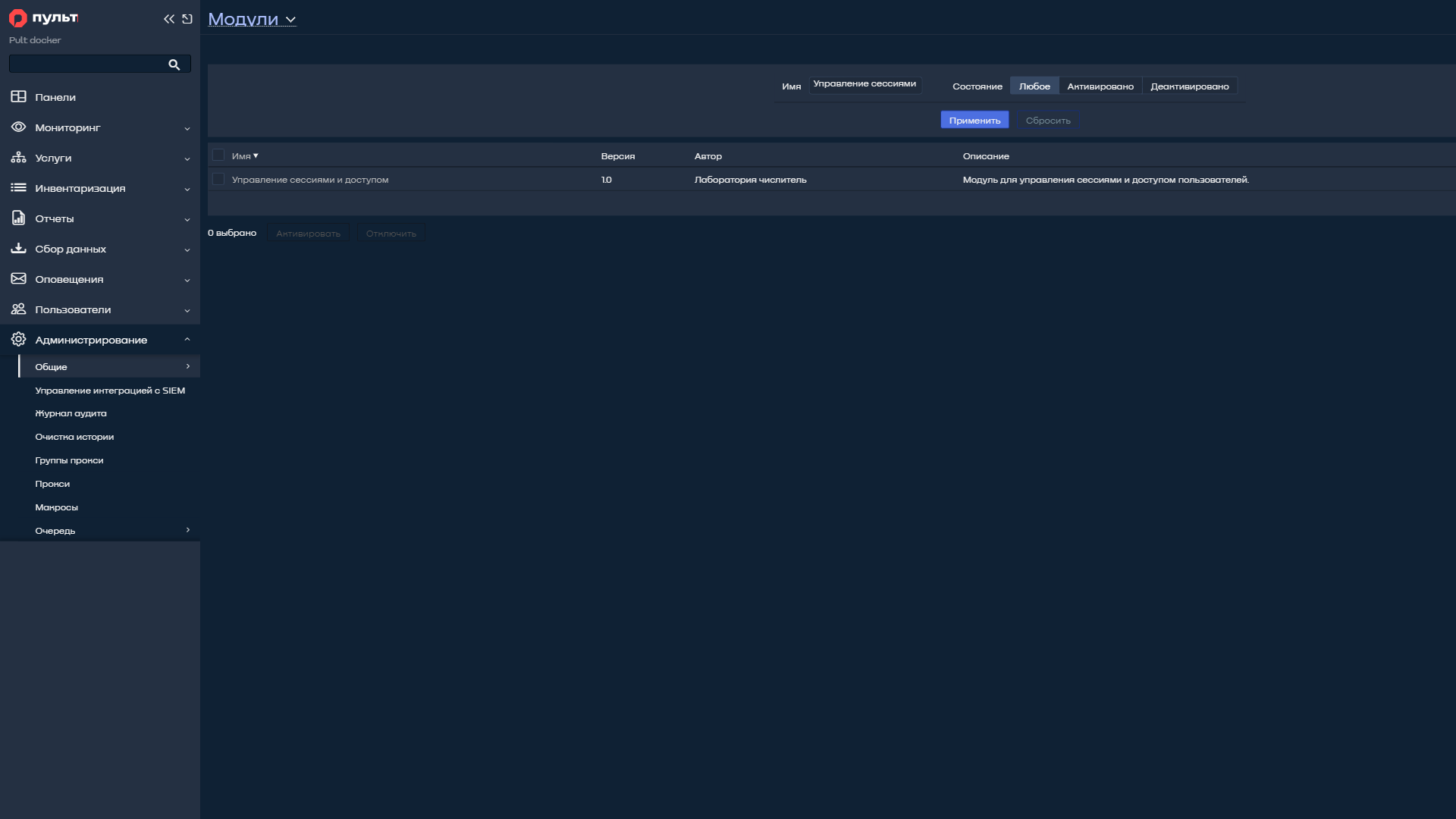Click the Услуги hierarchy icon
The image size is (1456, 819).
coord(18,158)
